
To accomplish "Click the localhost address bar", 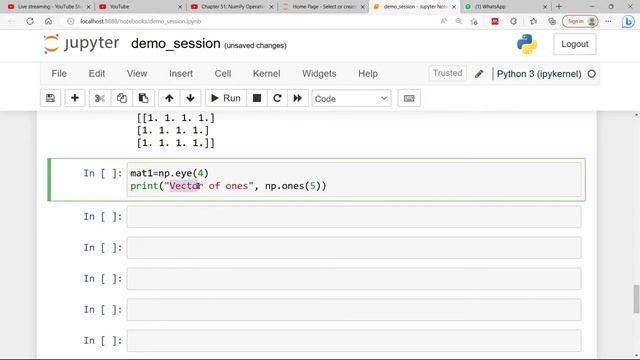I will (x=140, y=21).
